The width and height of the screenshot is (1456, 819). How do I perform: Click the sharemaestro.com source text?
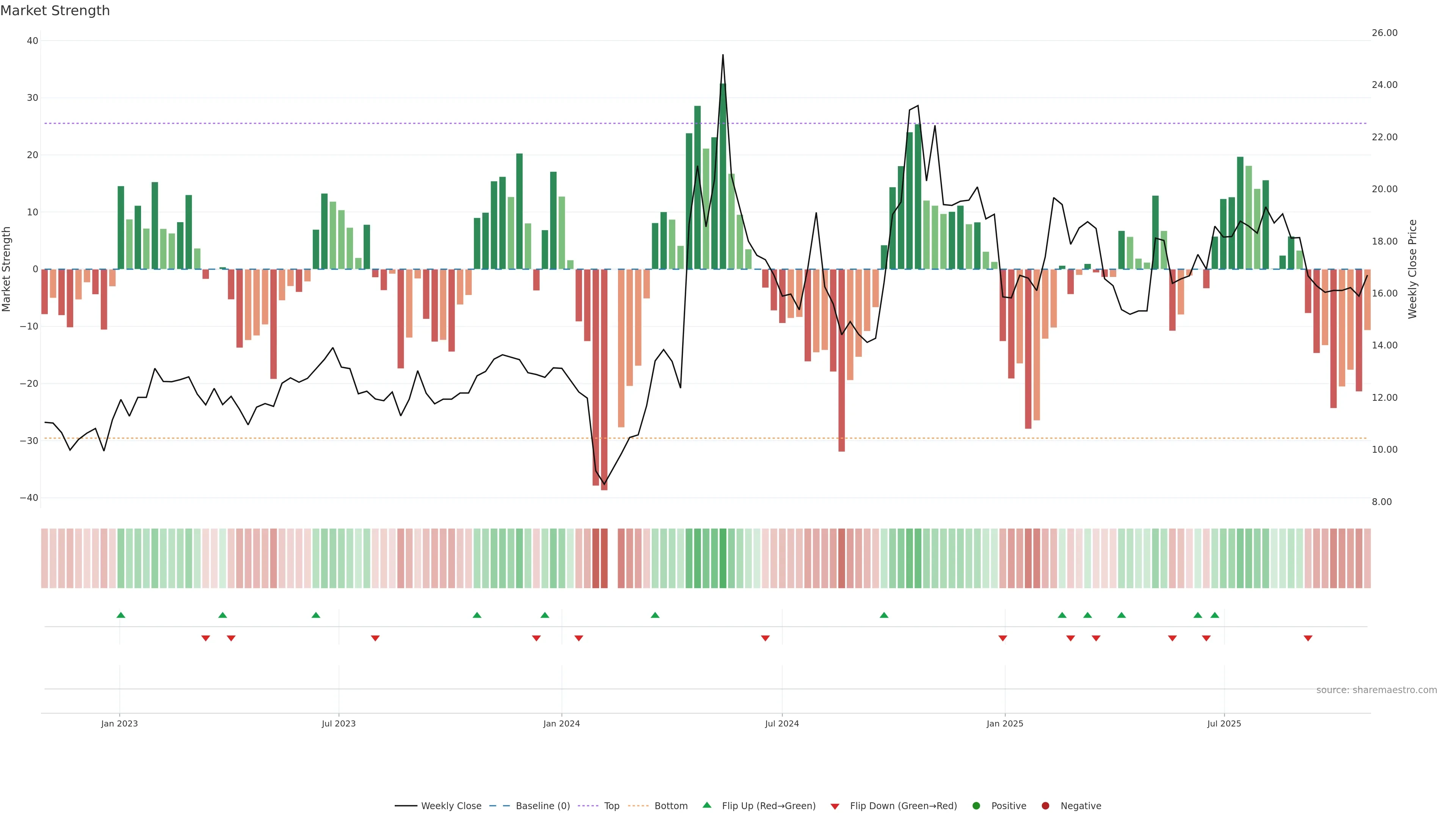point(1376,690)
